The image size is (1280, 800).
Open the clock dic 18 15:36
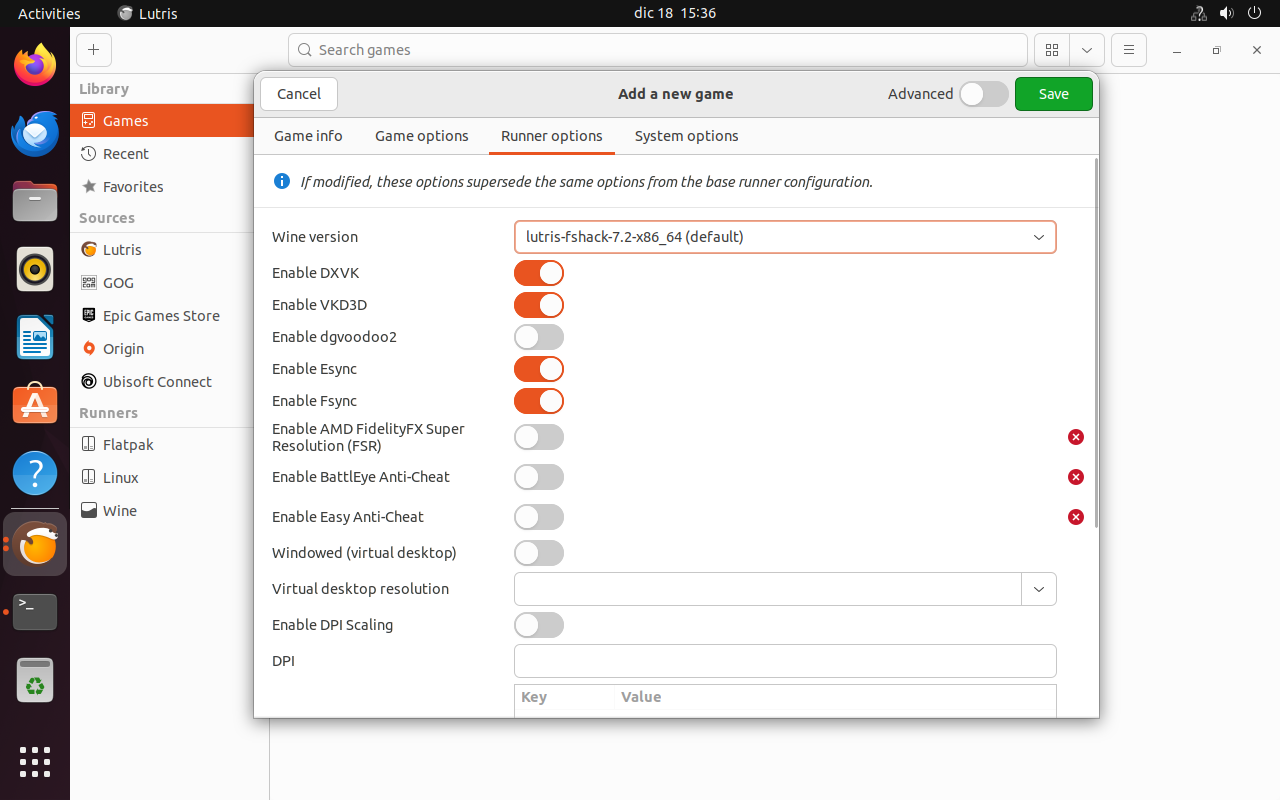tap(675, 13)
